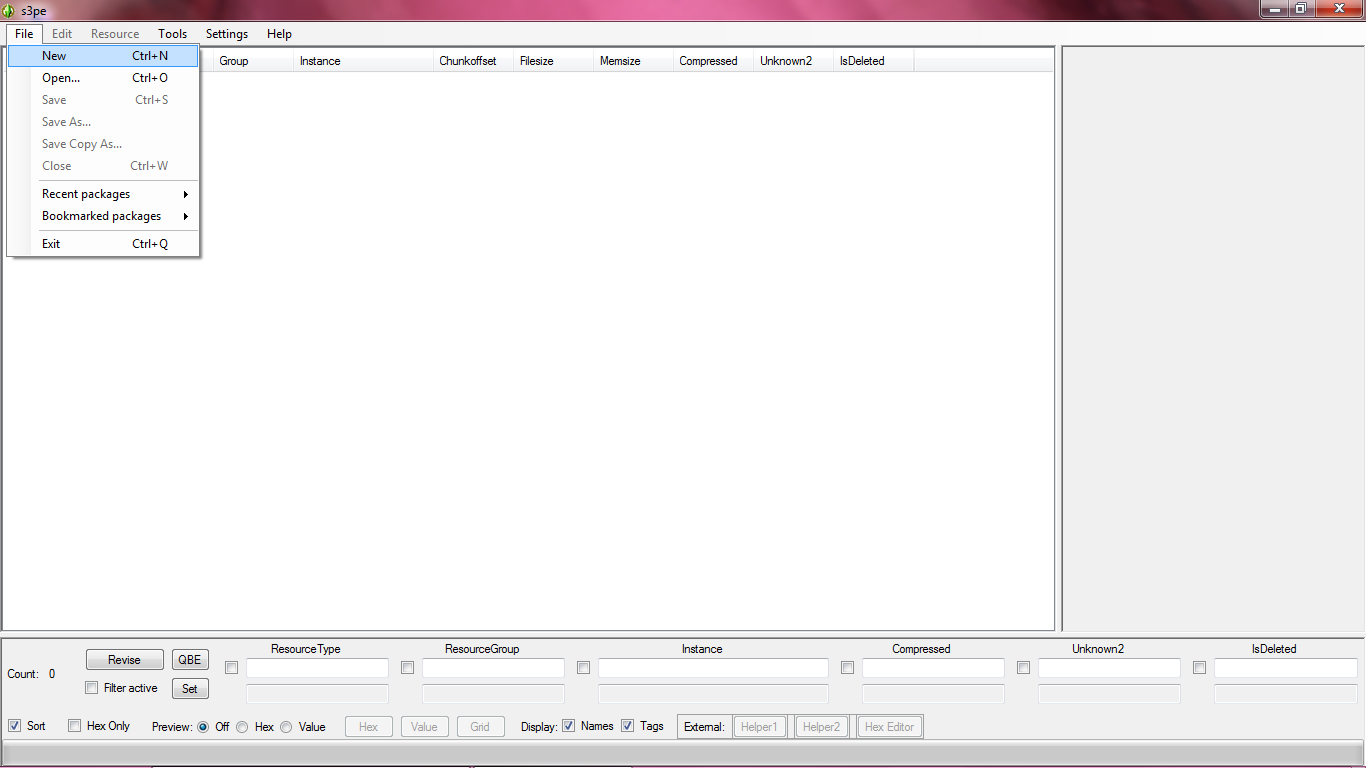The image size is (1366, 768).
Task: Select Open... from the File menu
Action: (61, 77)
